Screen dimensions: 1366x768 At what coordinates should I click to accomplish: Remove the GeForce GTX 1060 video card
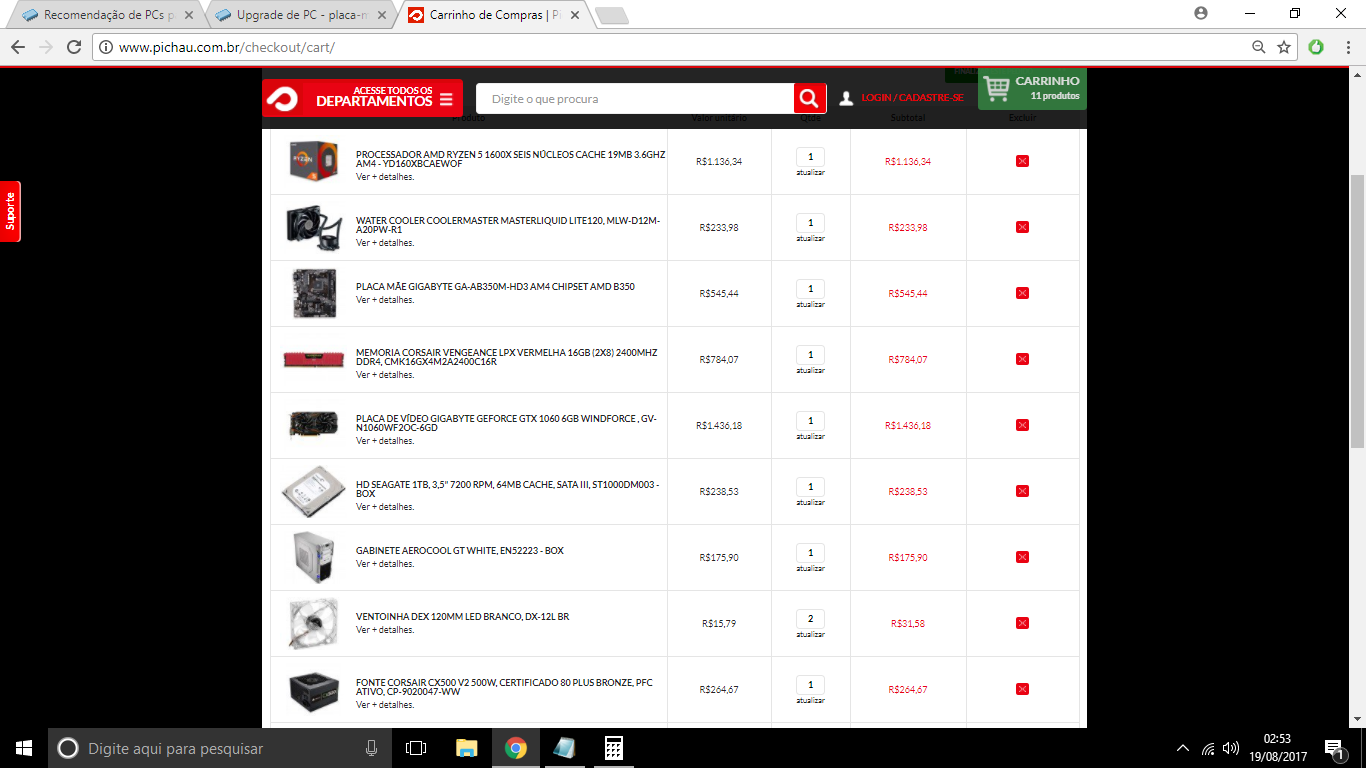1022,425
